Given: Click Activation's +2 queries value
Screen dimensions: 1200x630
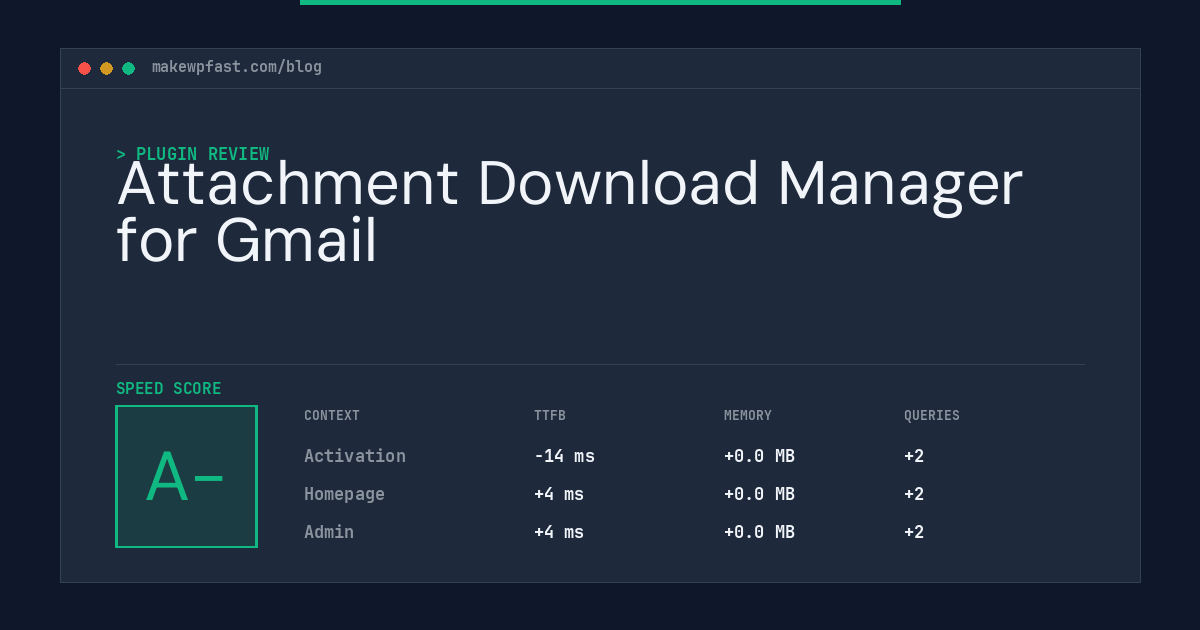Looking at the screenshot, I should pos(914,456).
